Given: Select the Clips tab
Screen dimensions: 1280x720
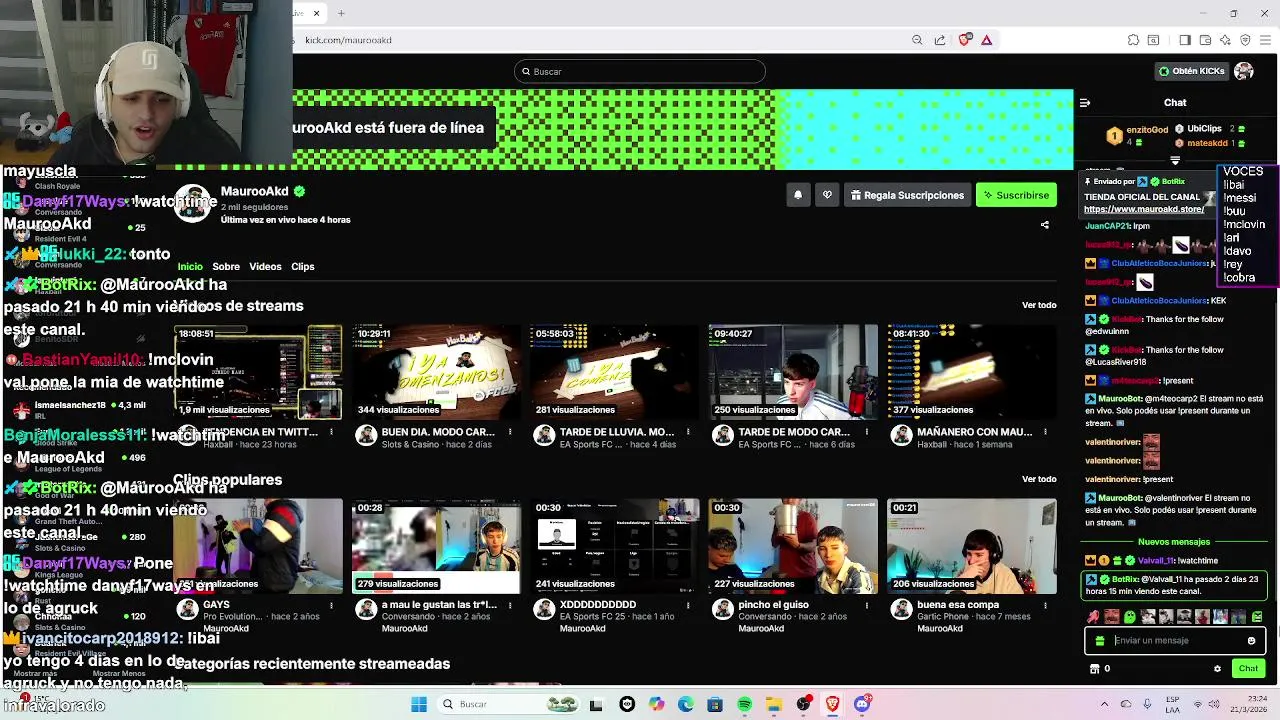Looking at the screenshot, I should coord(303,266).
